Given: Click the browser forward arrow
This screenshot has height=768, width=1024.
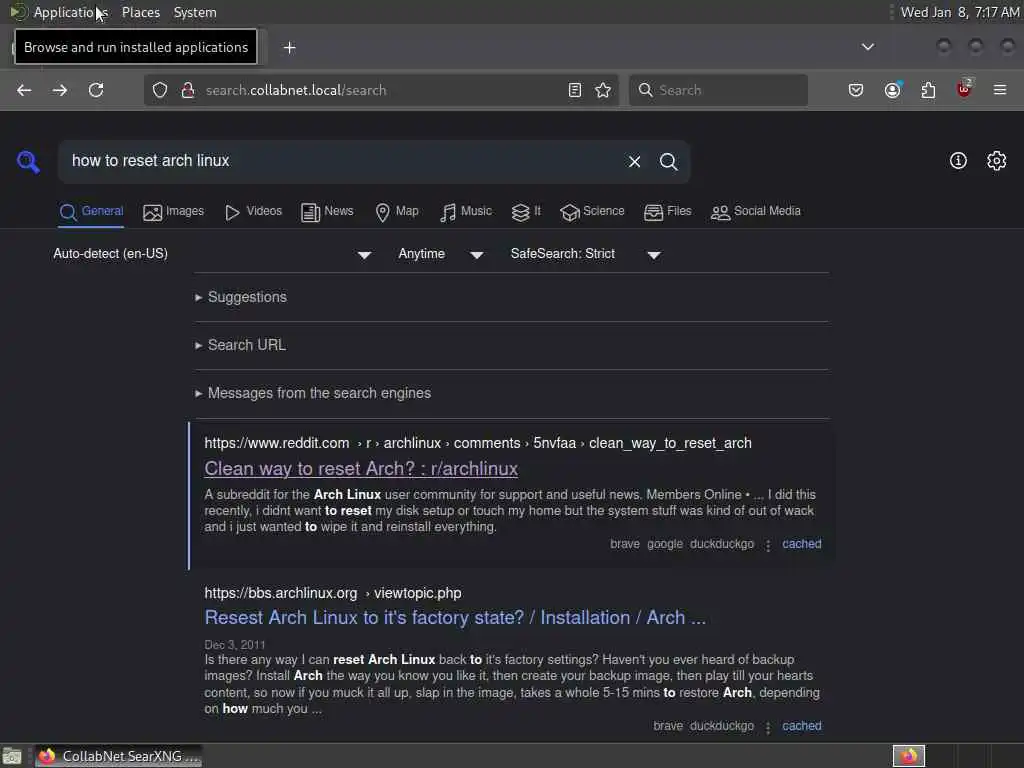Looking at the screenshot, I should pos(60,90).
